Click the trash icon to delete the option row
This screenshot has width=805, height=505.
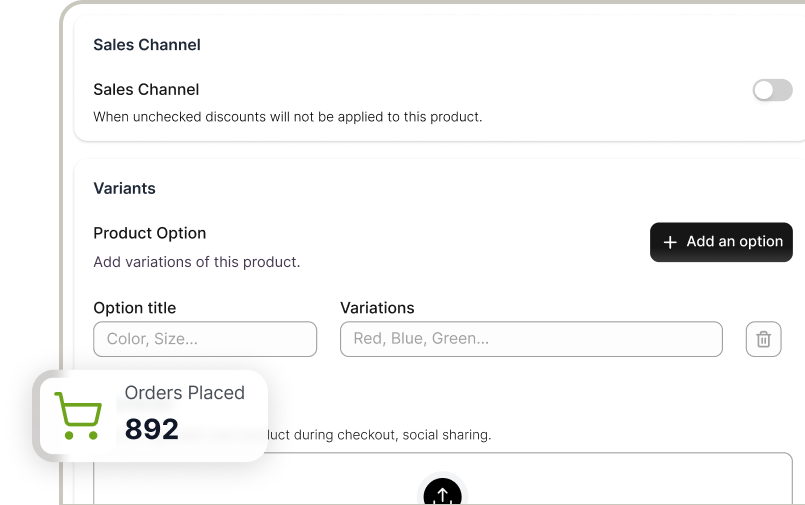[763, 339]
